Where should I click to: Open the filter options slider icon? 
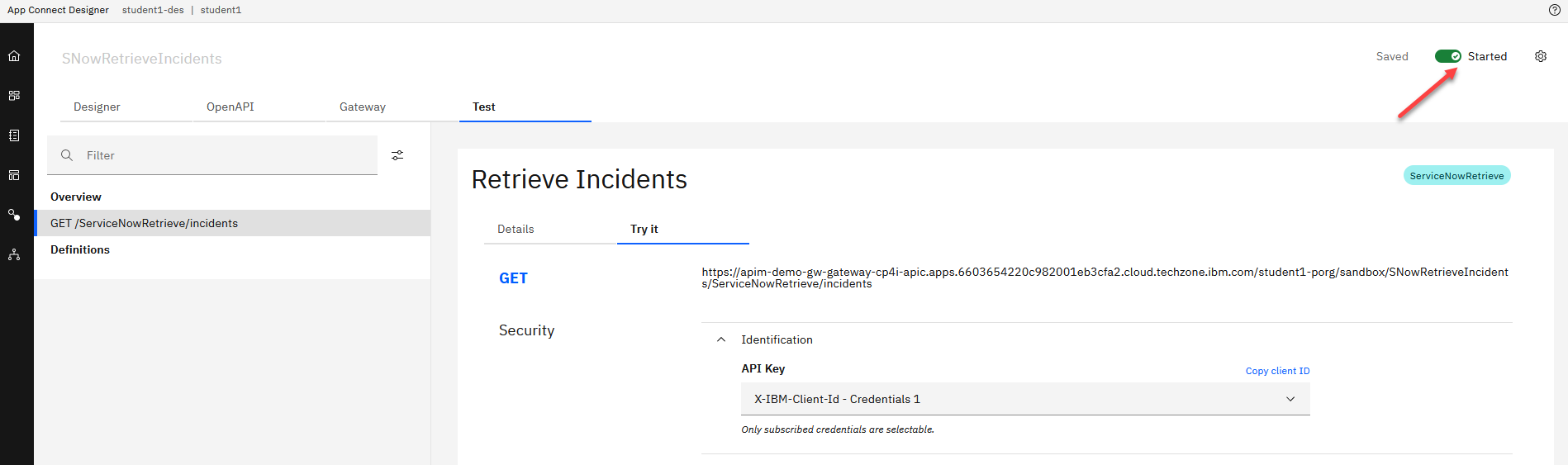[x=397, y=155]
